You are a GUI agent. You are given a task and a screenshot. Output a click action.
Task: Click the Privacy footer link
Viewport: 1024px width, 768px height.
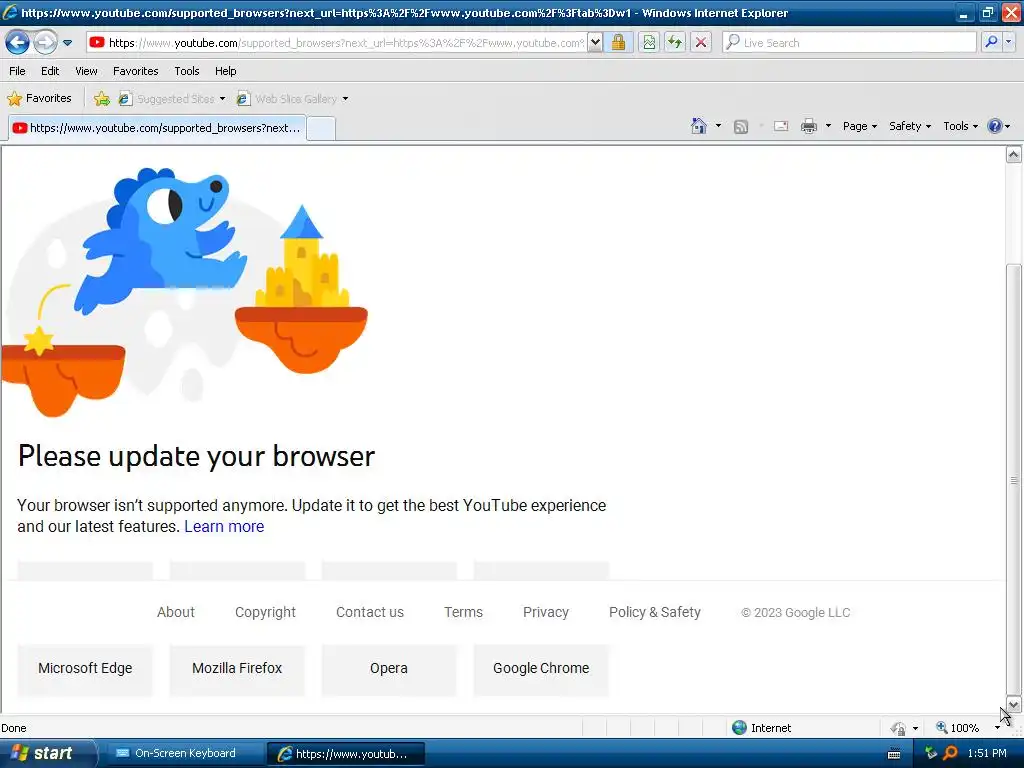(x=546, y=613)
